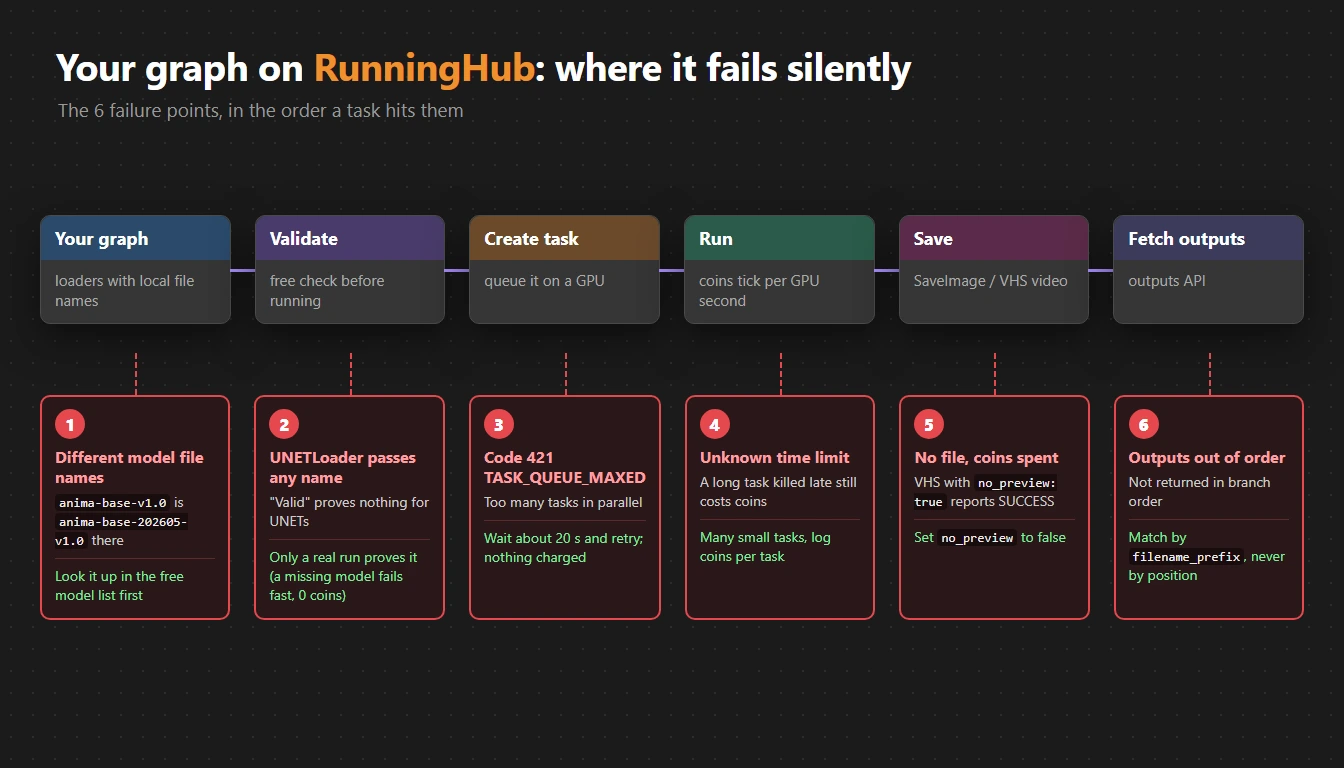The width and height of the screenshot is (1344, 768).
Task: Click ""Valid" proves nothing for UNETs" text
Action: [349, 511]
